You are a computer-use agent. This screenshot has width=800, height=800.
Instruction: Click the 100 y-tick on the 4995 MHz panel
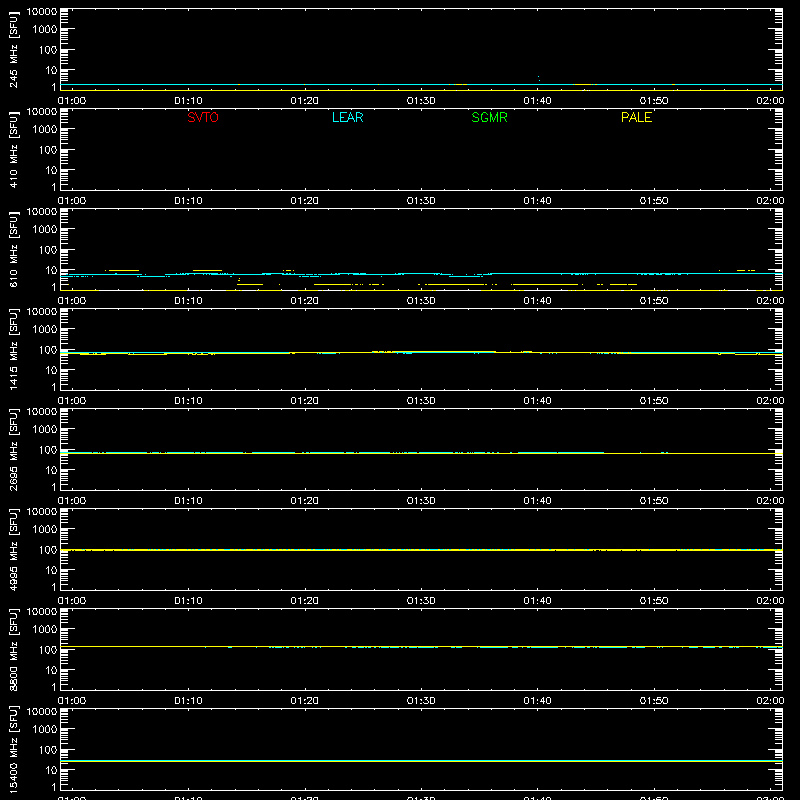[x=48, y=550]
